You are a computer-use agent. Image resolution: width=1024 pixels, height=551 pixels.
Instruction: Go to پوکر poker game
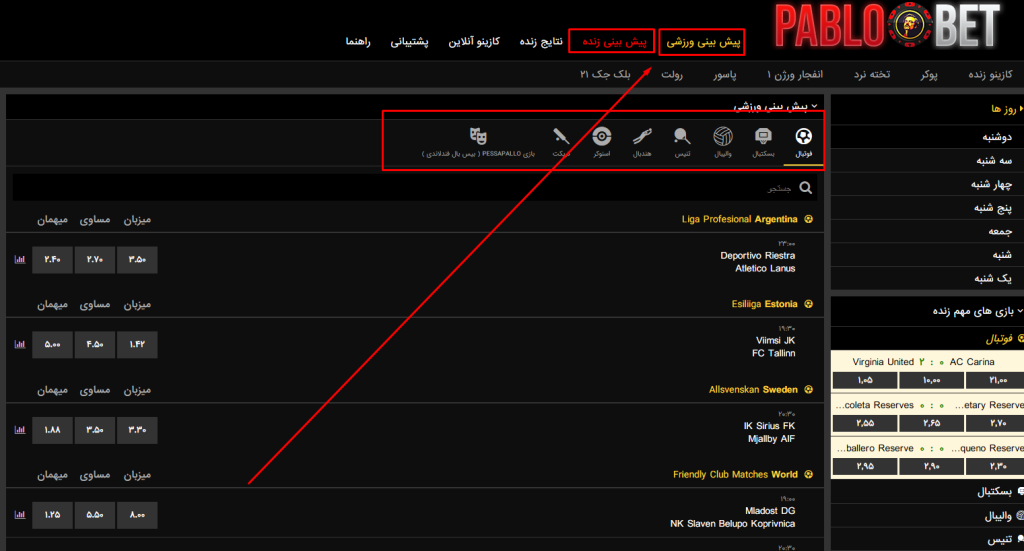click(x=929, y=75)
